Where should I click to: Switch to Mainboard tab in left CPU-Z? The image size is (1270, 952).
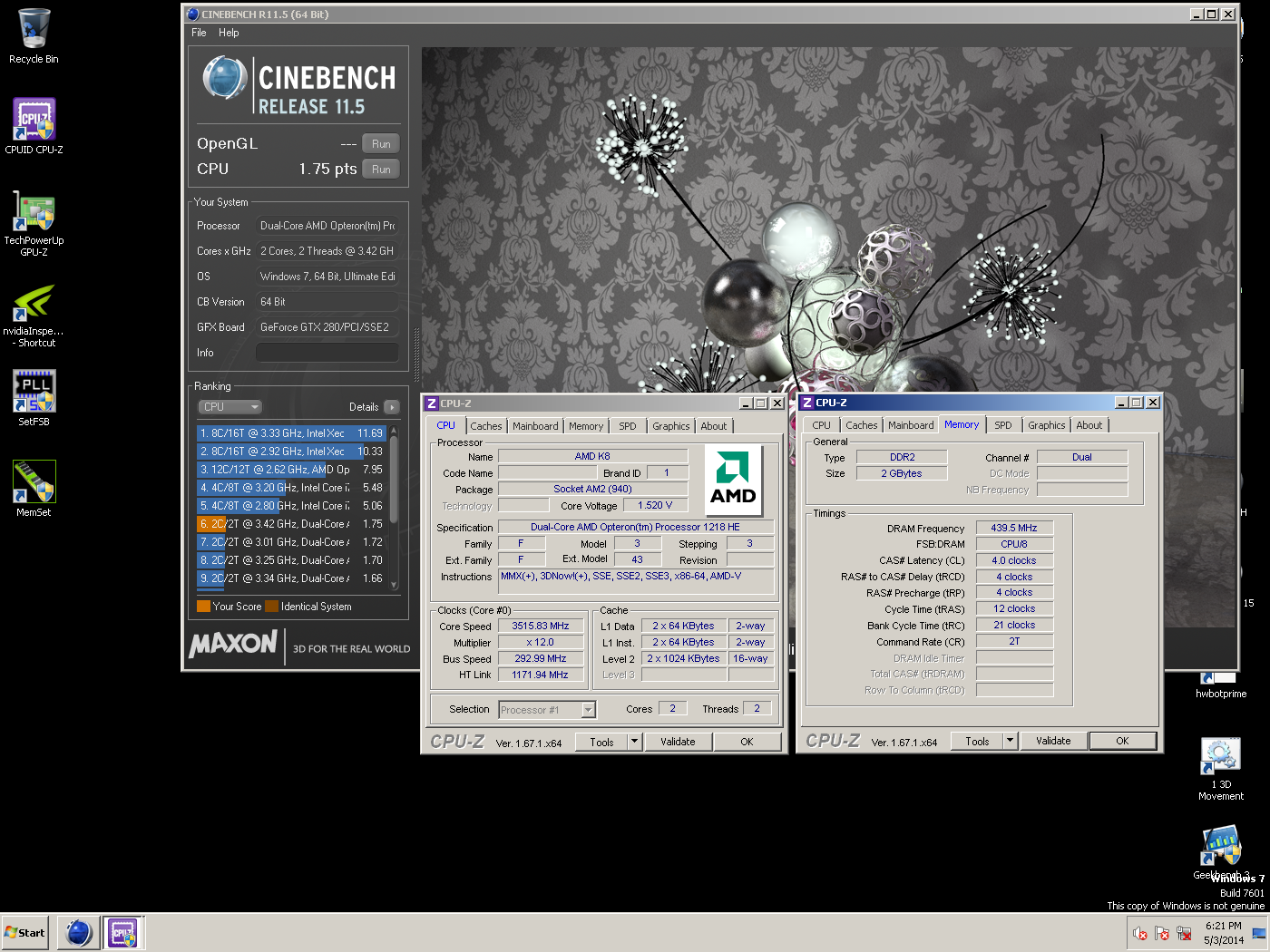point(535,426)
